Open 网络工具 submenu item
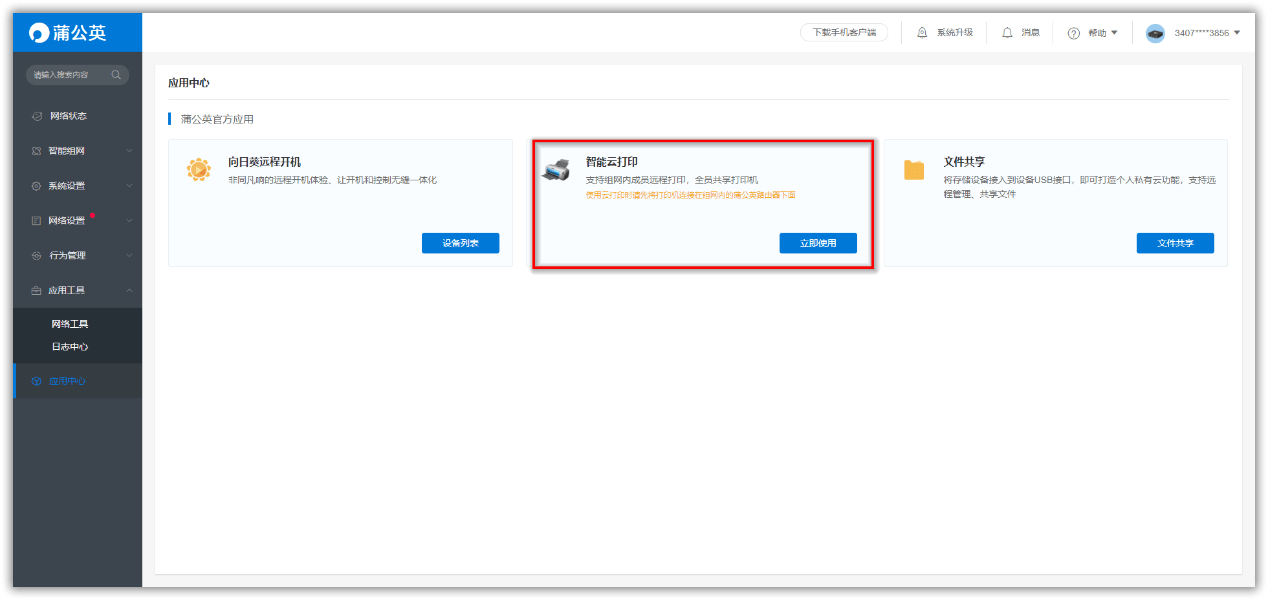Screen dimensions: 1268x600 [x=70, y=324]
